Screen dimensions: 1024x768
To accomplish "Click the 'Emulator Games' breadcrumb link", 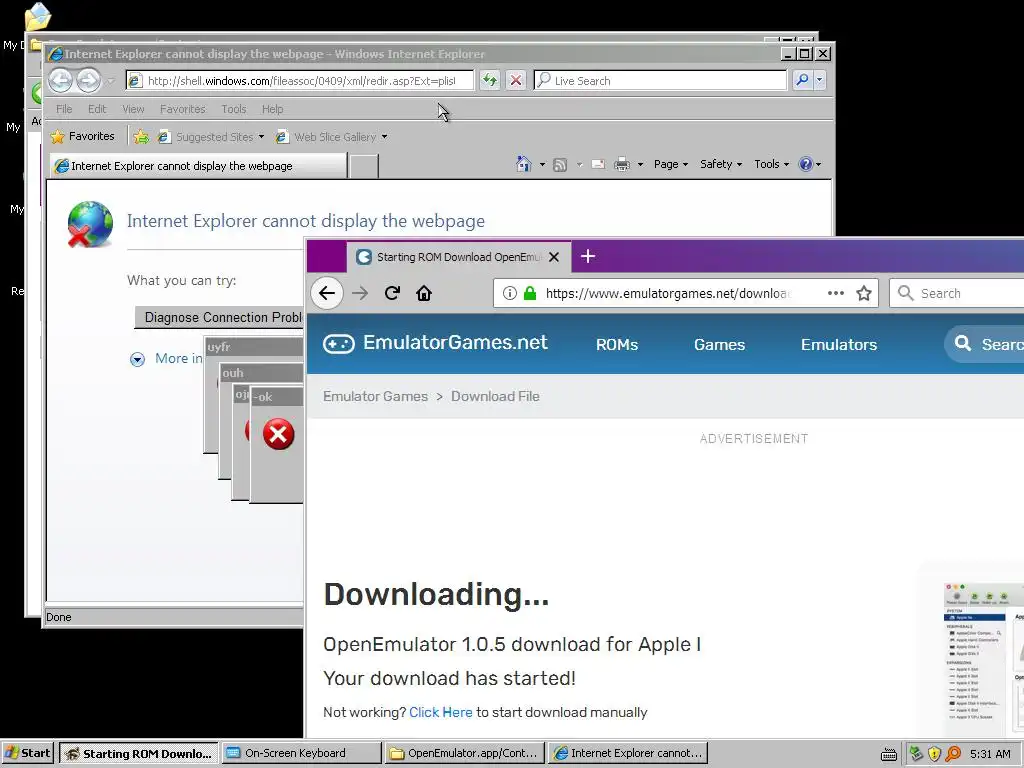I will [376, 396].
